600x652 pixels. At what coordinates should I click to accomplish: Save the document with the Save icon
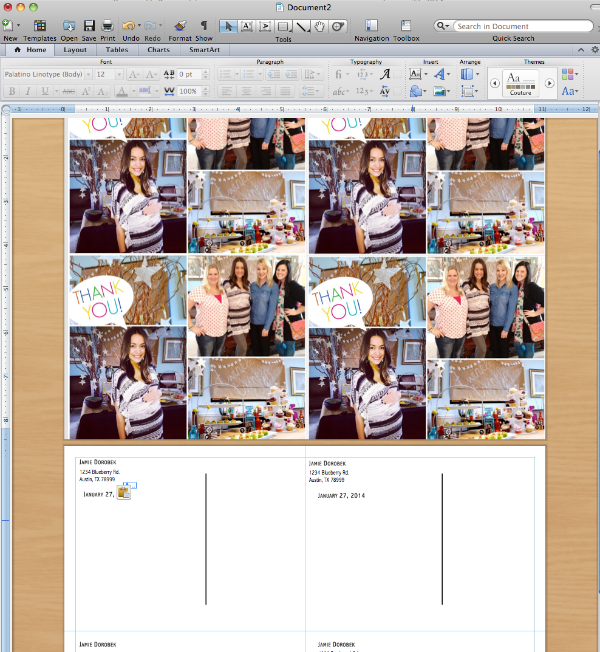(89, 25)
